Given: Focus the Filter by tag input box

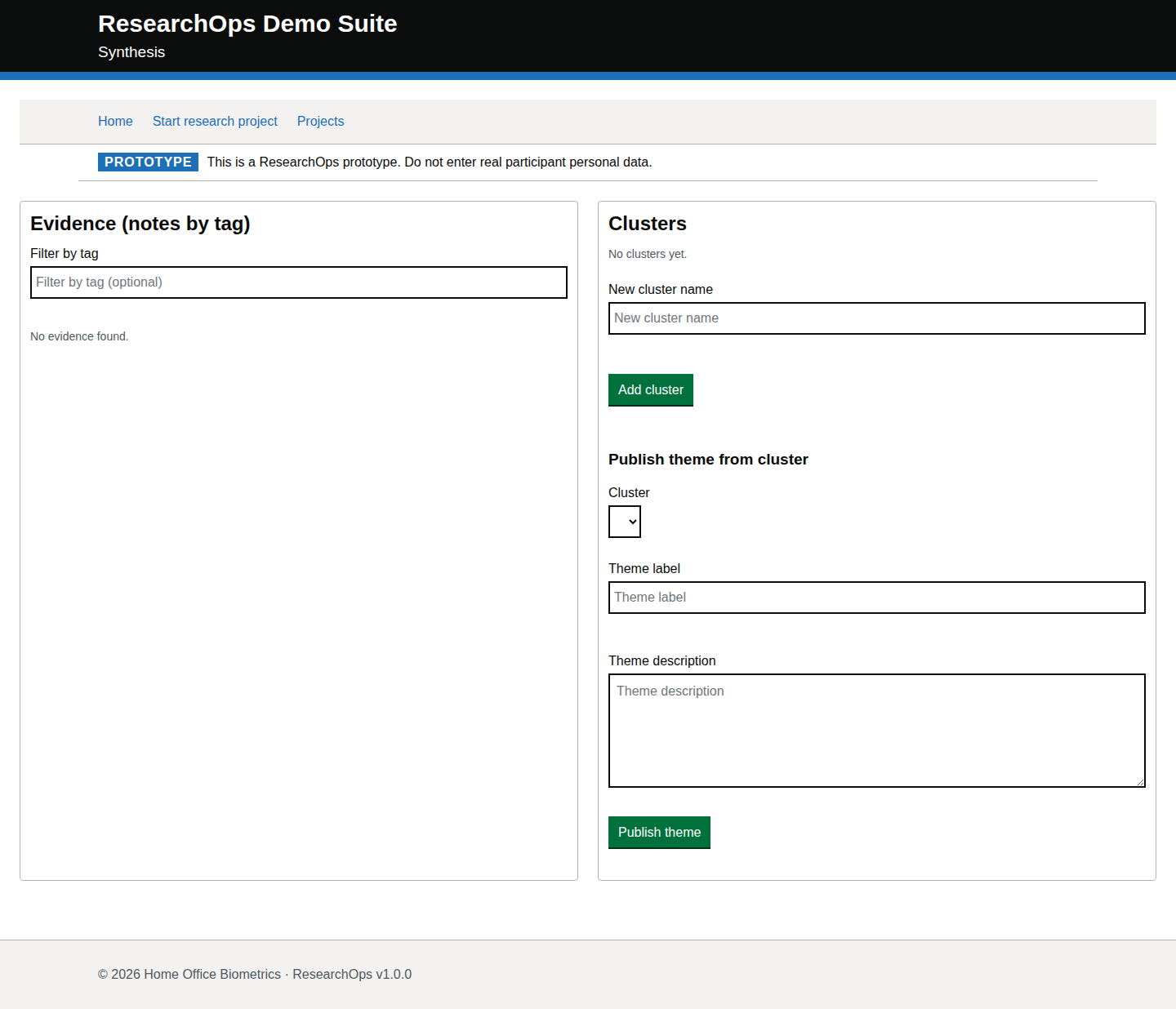Looking at the screenshot, I should (299, 282).
